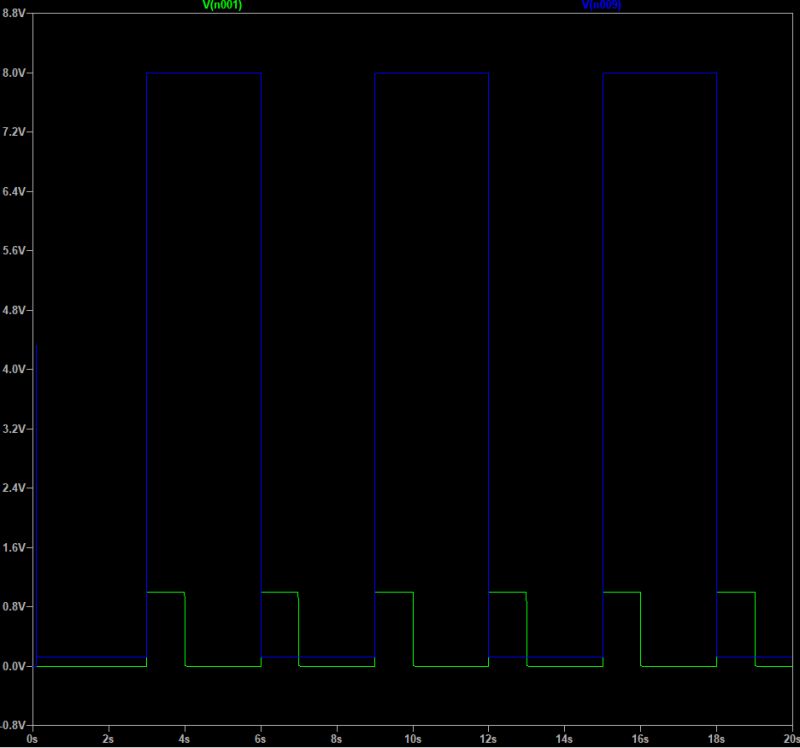Click the blue square wave's first rising edge
The width and height of the screenshot is (800, 748).
tap(148, 350)
